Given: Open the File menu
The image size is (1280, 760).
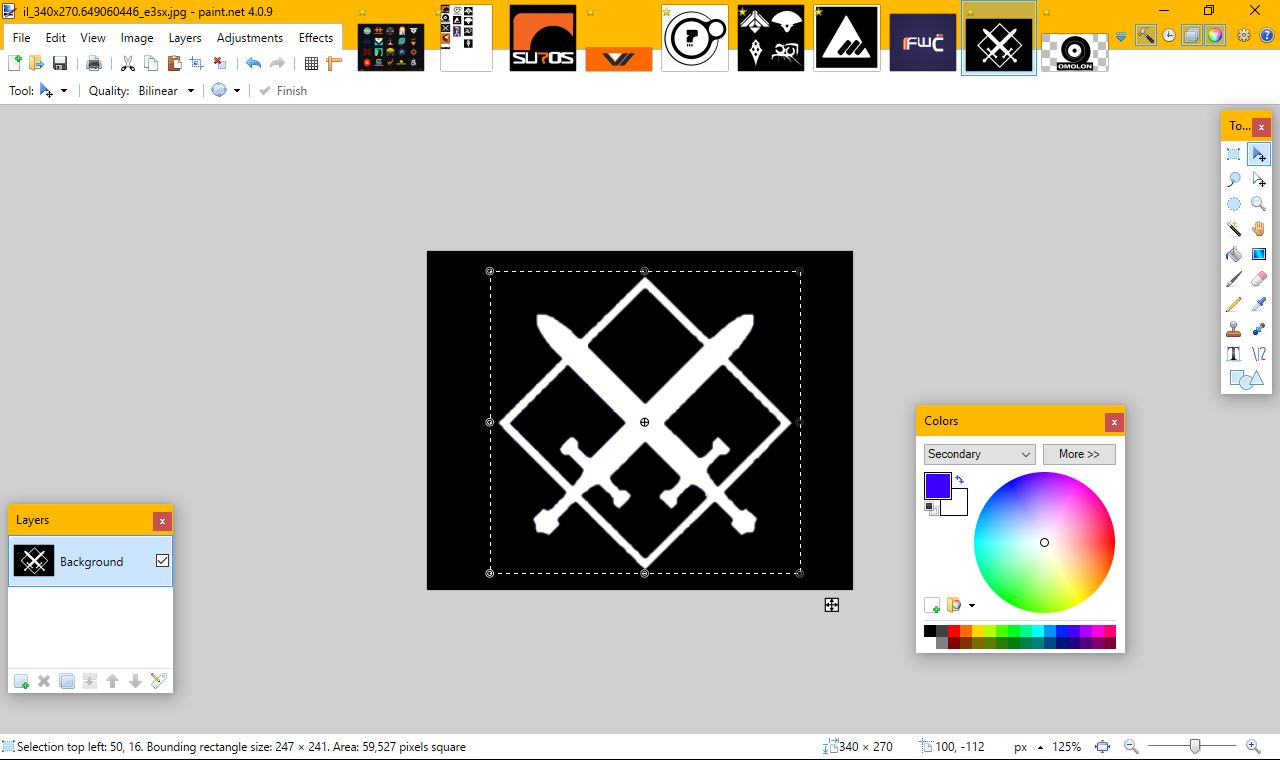Looking at the screenshot, I should (21, 37).
